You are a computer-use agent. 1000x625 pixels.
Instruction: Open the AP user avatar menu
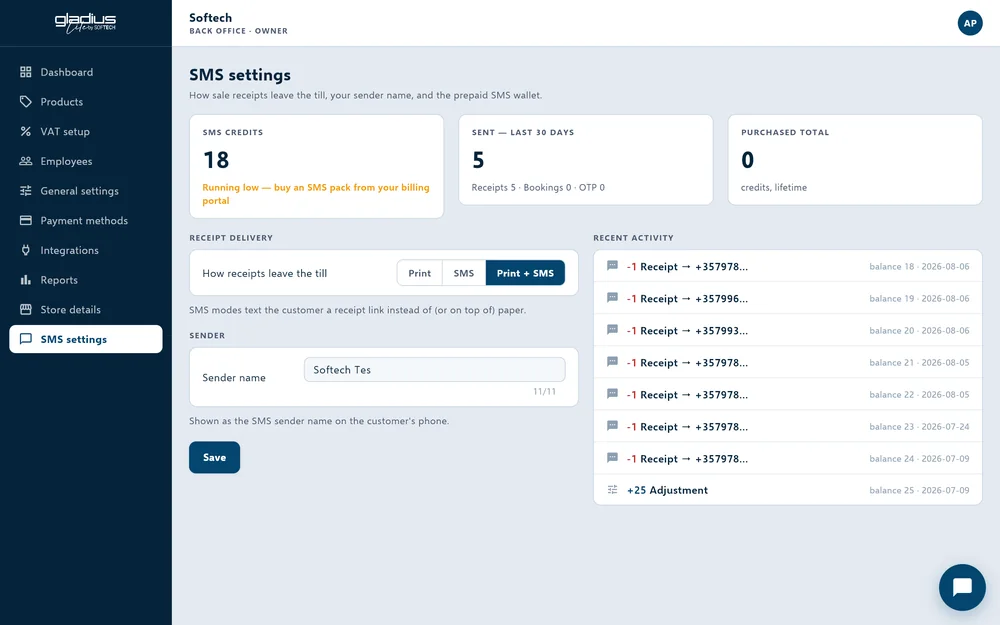(x=969, y=23)
